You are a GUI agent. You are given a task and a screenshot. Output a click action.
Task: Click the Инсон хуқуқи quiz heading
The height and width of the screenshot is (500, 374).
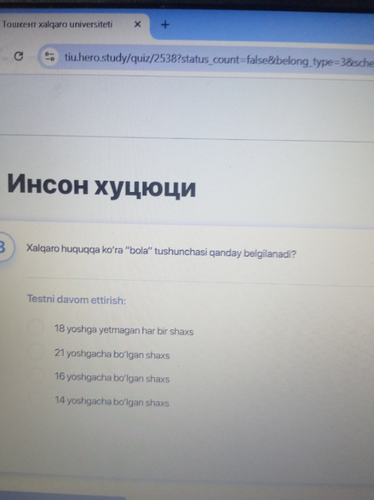[101, 185]
